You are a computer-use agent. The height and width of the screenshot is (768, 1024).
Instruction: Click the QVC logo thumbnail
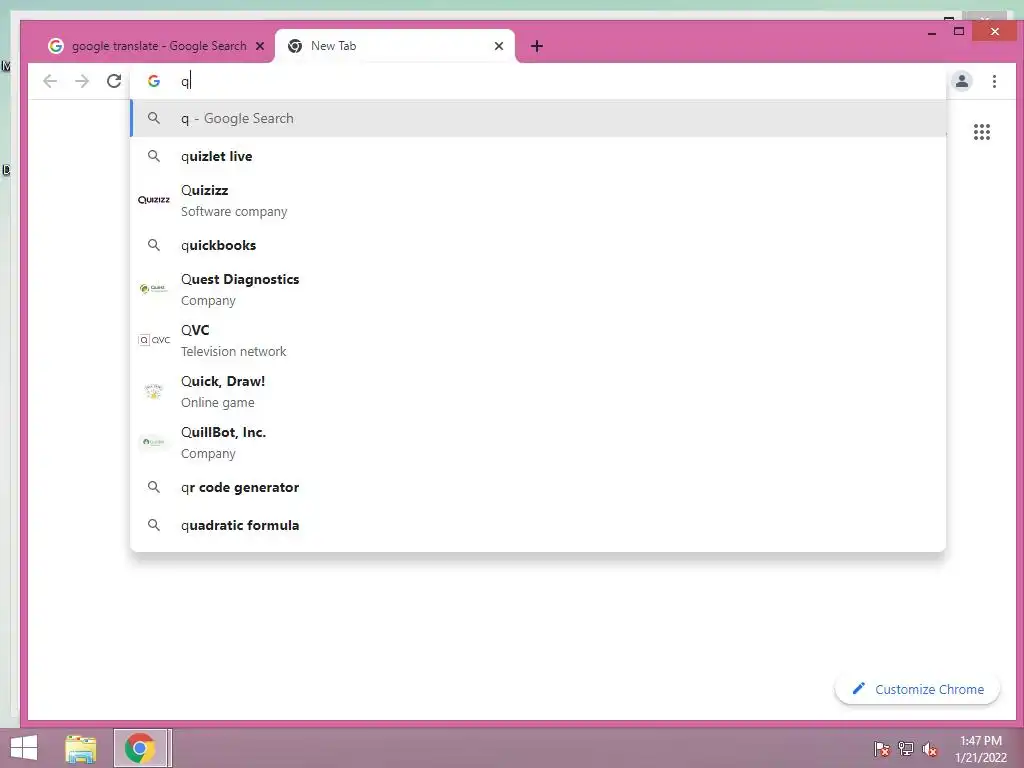pyautogui.click(x=154, y=340)
